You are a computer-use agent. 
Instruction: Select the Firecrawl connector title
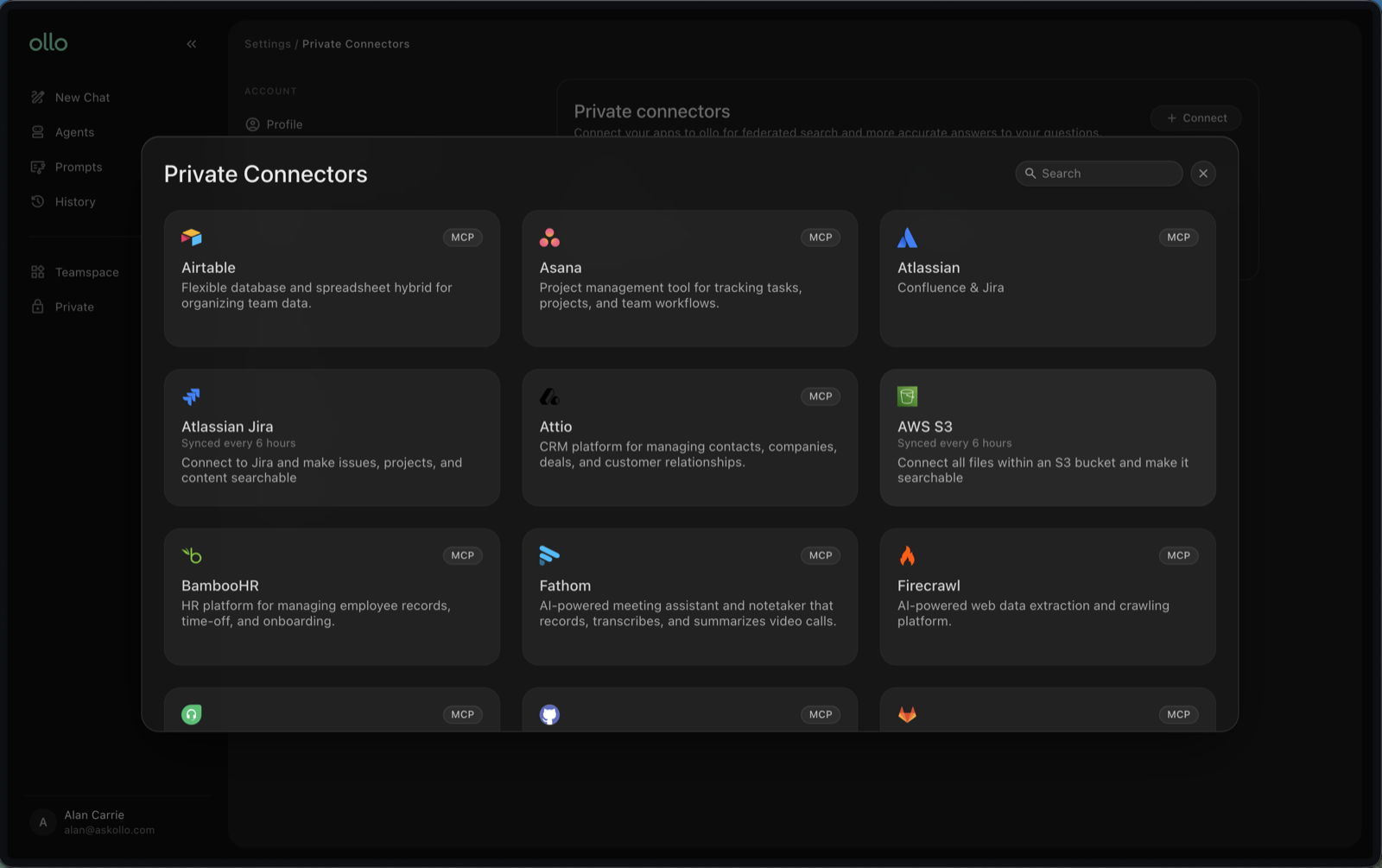tap(929, 586)
